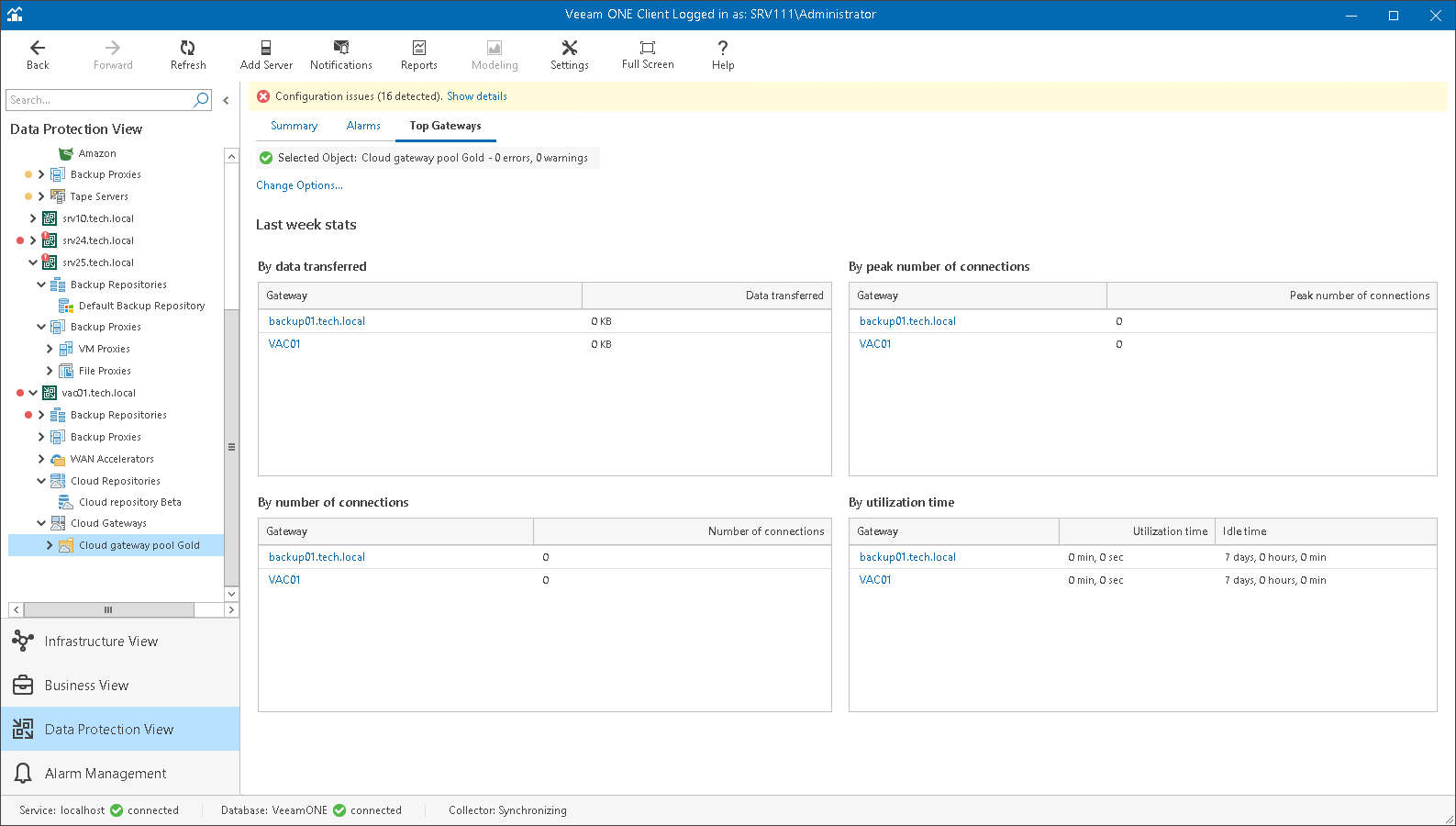
Task: Select Cloud Gateways tree item
Action: point(108,523)
